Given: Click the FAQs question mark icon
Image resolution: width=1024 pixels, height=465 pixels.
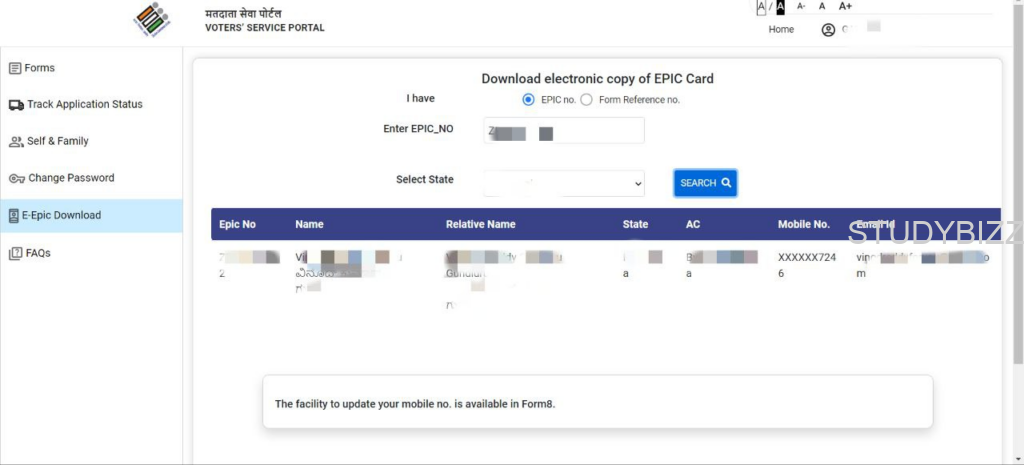Looking at the screenshot, I should 15,254.
